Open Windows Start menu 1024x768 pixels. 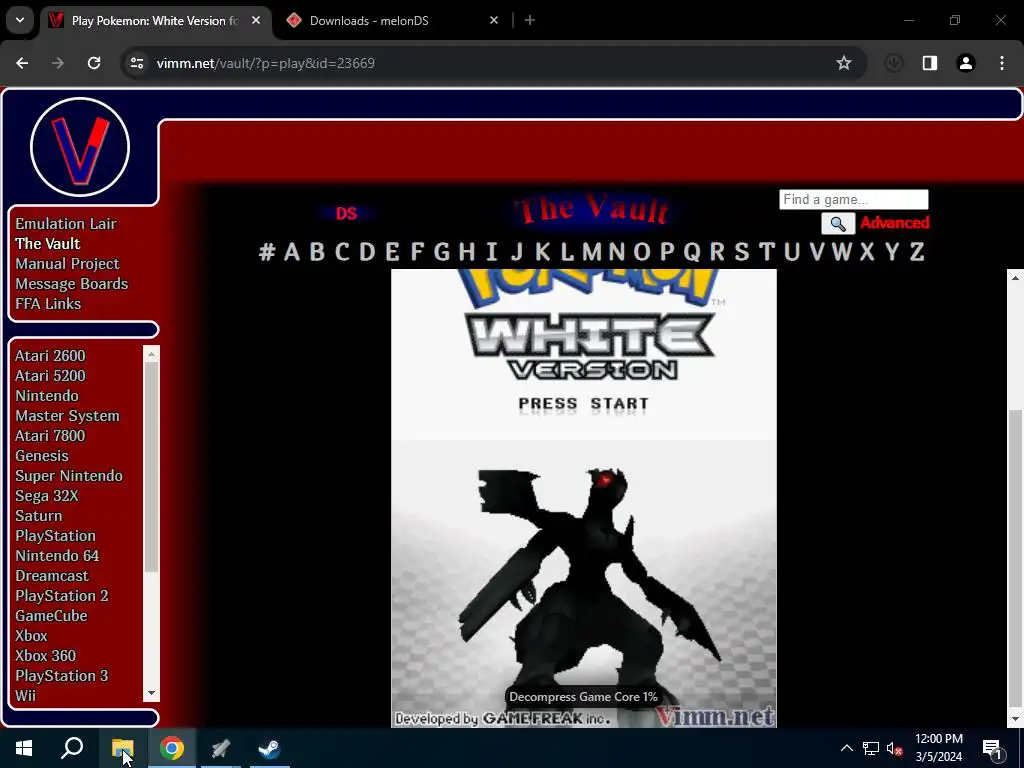(x=24, y=748)
